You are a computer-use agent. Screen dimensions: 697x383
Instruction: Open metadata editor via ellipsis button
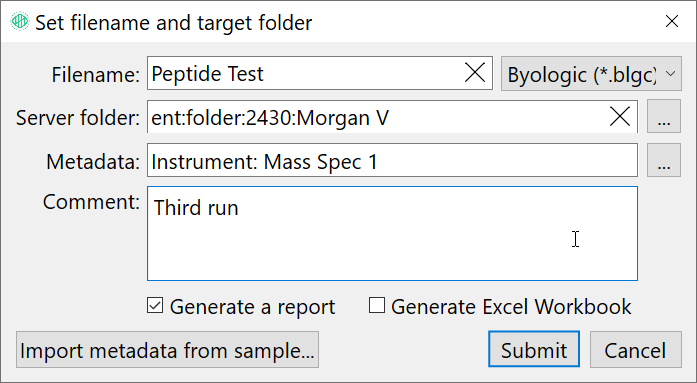664,160
